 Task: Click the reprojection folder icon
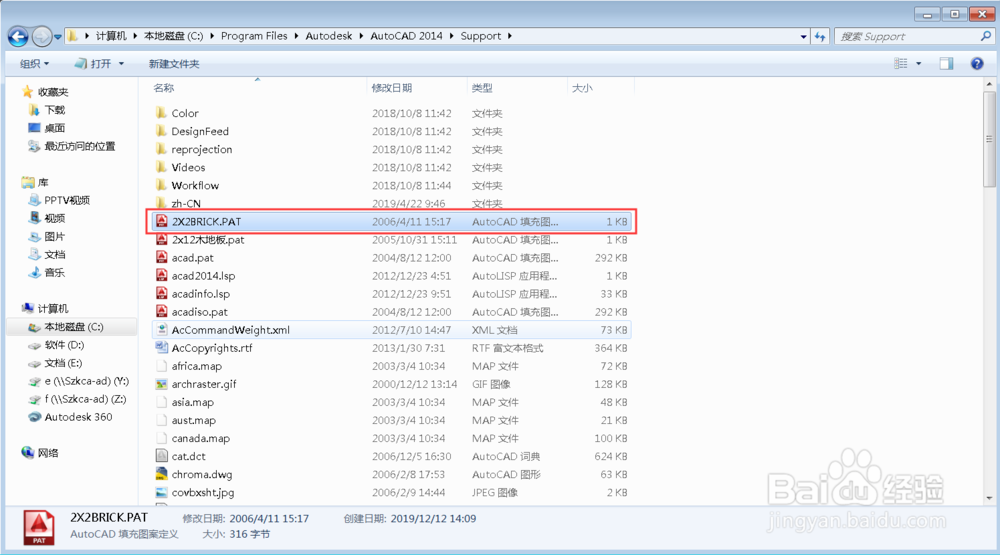pos(161,149)
